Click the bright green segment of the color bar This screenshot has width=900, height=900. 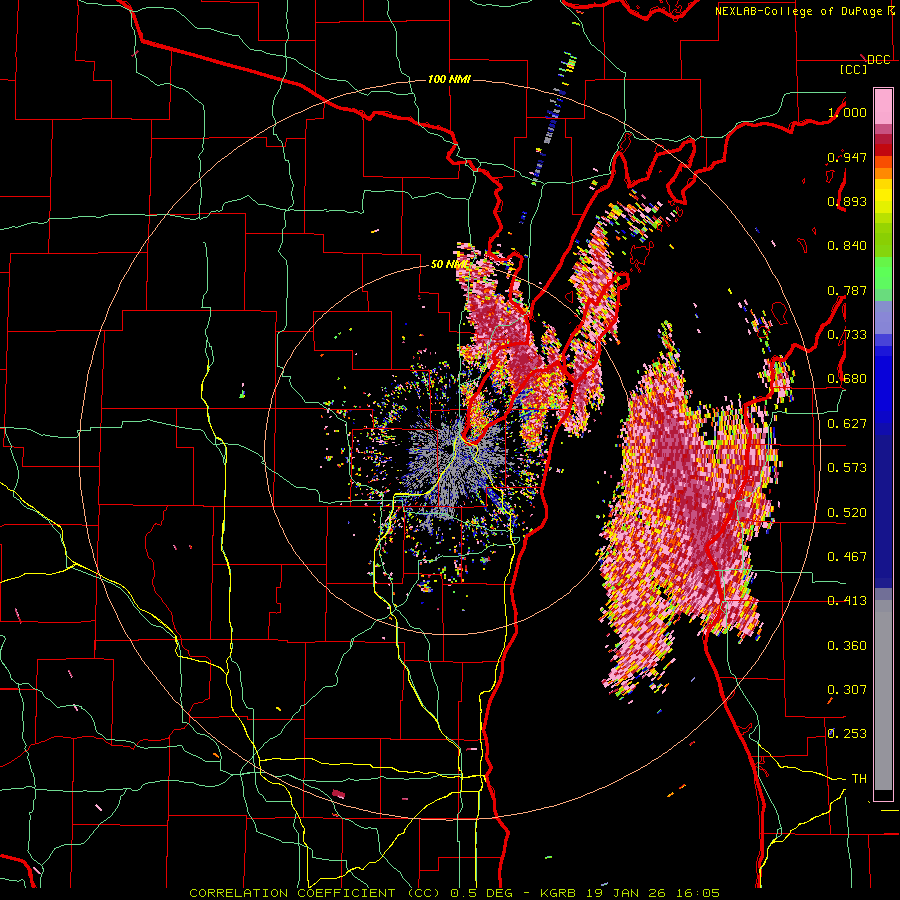pyautogui.click(x=883, y=274)
